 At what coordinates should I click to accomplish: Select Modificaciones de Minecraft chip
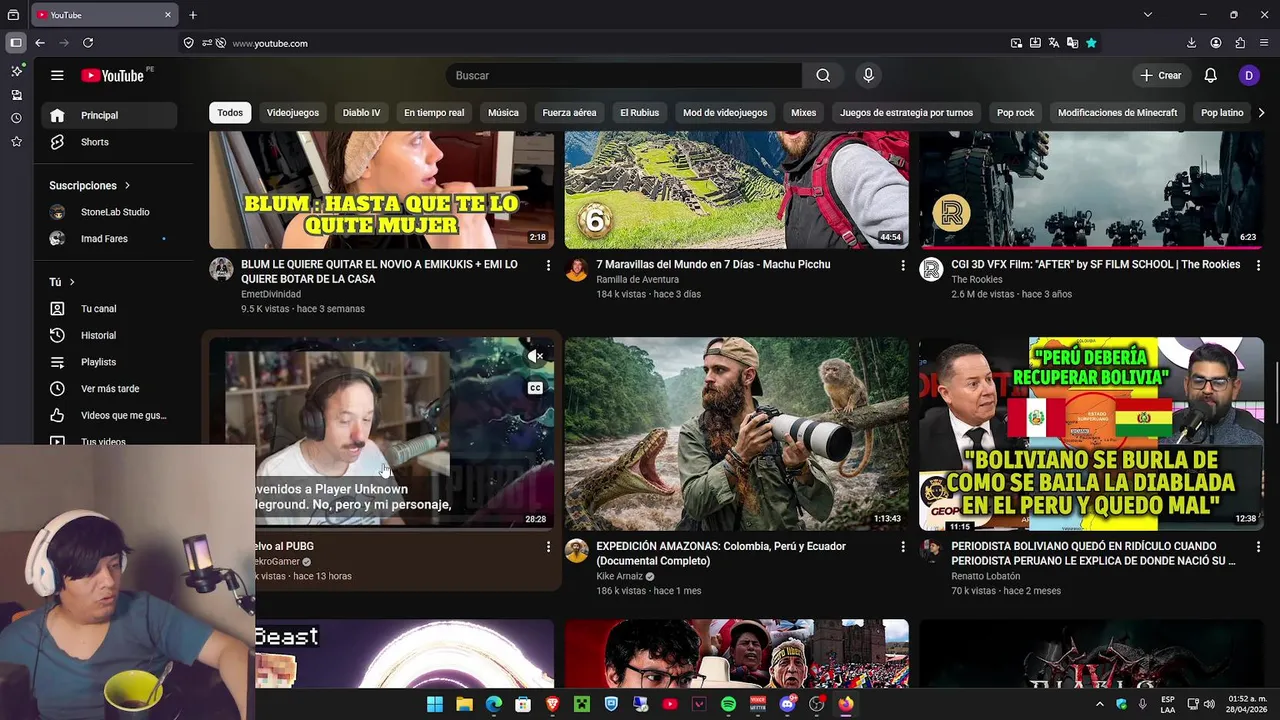pos(1117,113)
